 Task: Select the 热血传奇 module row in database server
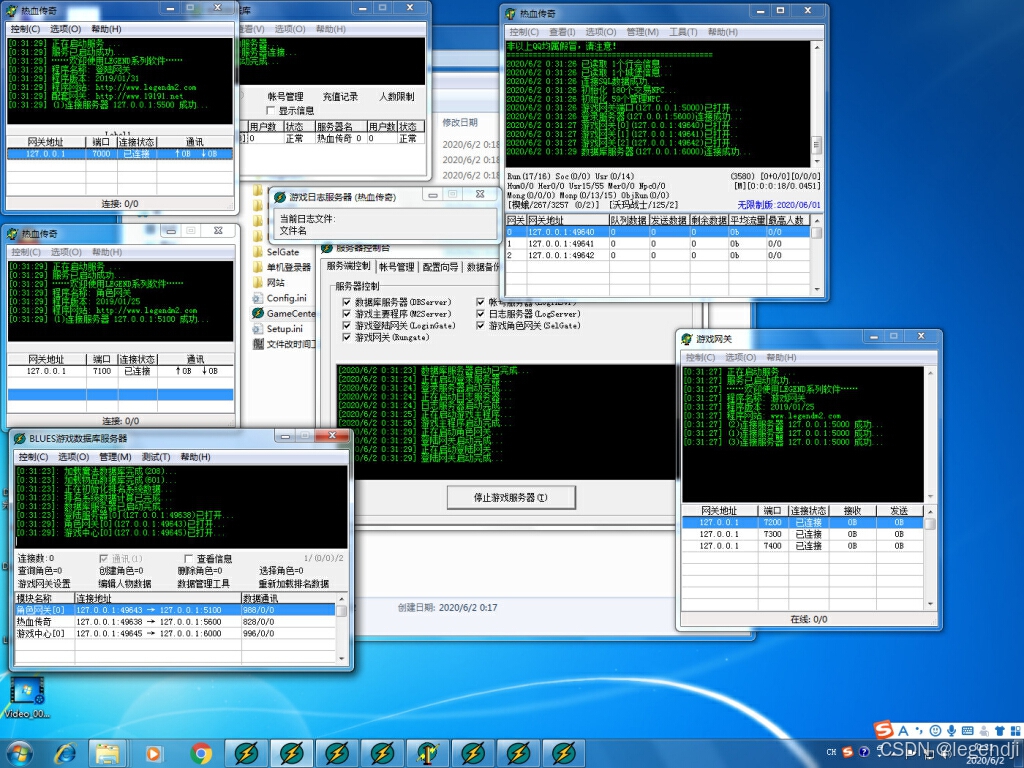[175, 621]
